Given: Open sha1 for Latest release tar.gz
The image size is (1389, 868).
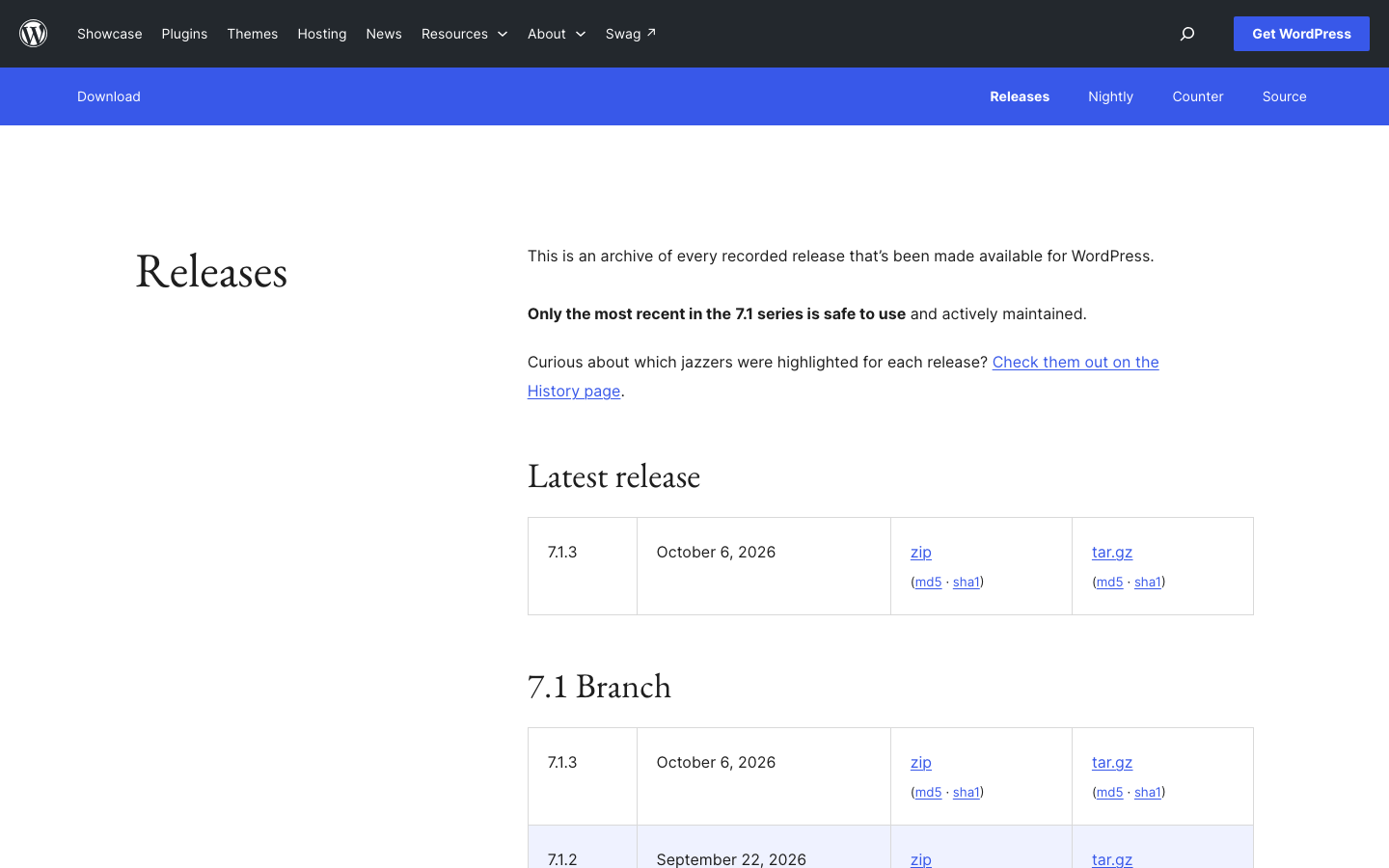Looking at the screenshot, I should point(1148,582).
